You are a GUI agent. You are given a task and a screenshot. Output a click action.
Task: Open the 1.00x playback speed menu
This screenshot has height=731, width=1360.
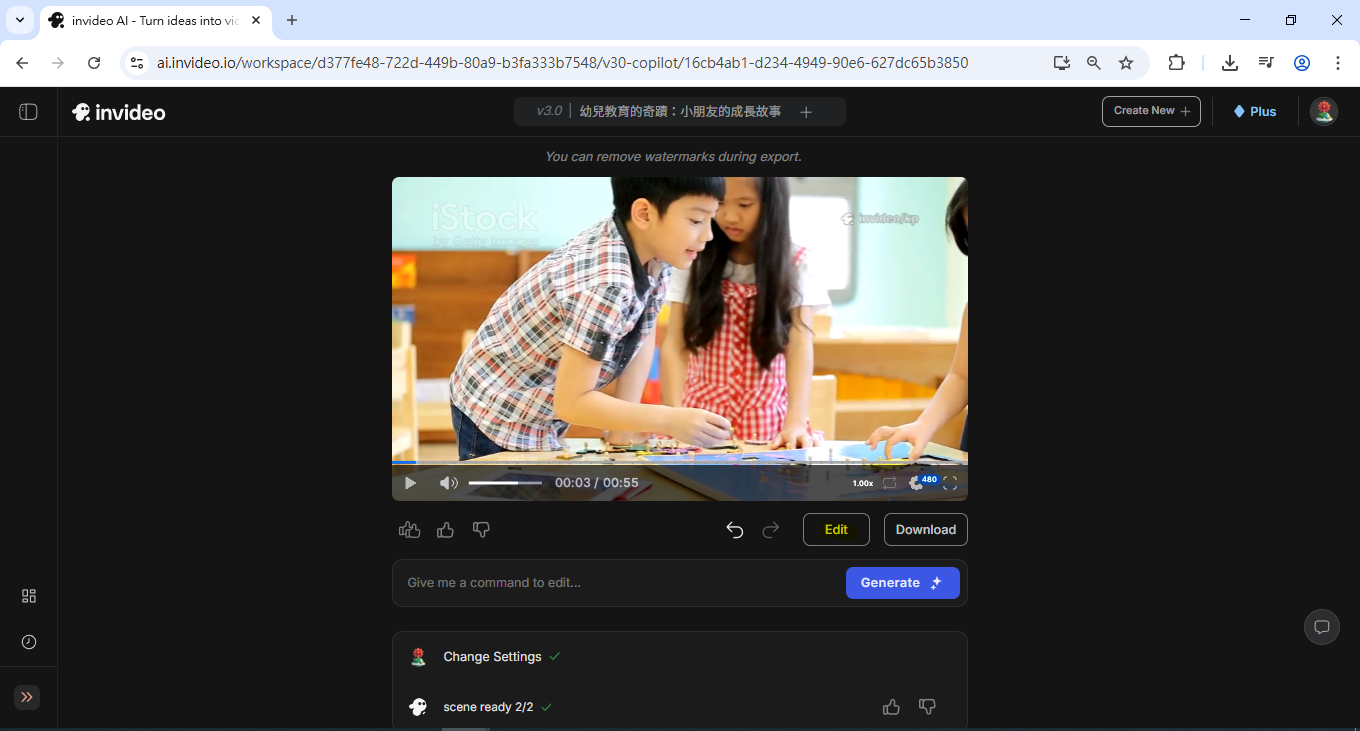point(862,483)
